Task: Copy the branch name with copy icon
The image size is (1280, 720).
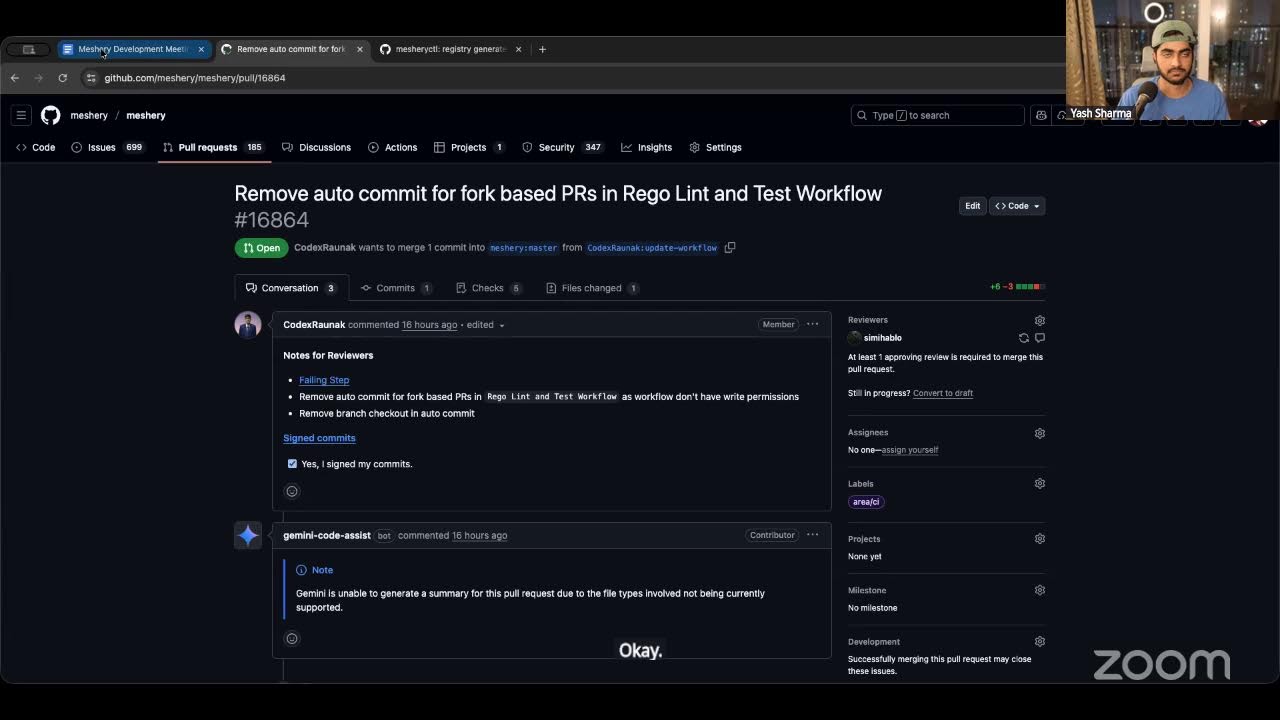Action: coord(730,248)
